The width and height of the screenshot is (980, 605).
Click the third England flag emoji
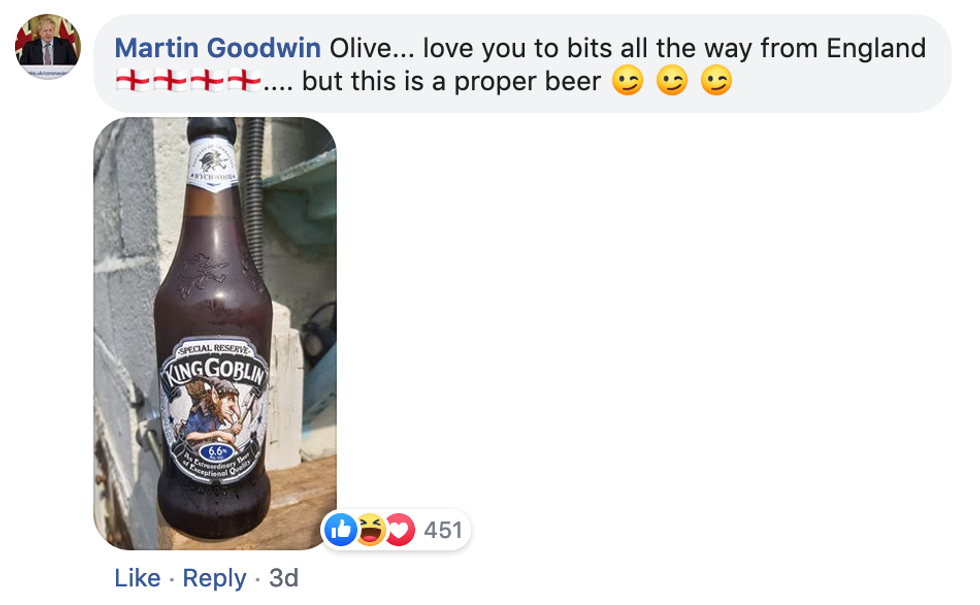click(206, 81)
